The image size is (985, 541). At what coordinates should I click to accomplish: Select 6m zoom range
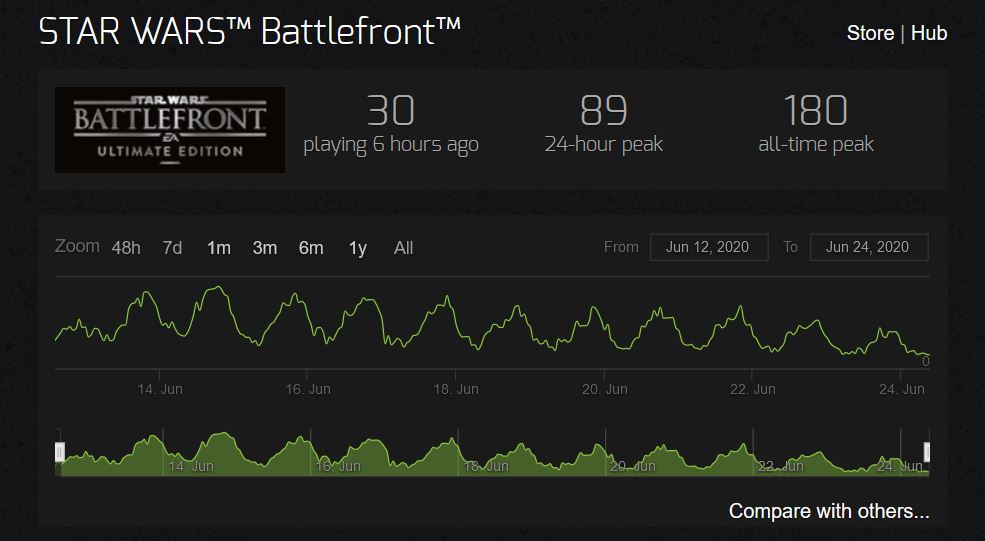[311, 248]
